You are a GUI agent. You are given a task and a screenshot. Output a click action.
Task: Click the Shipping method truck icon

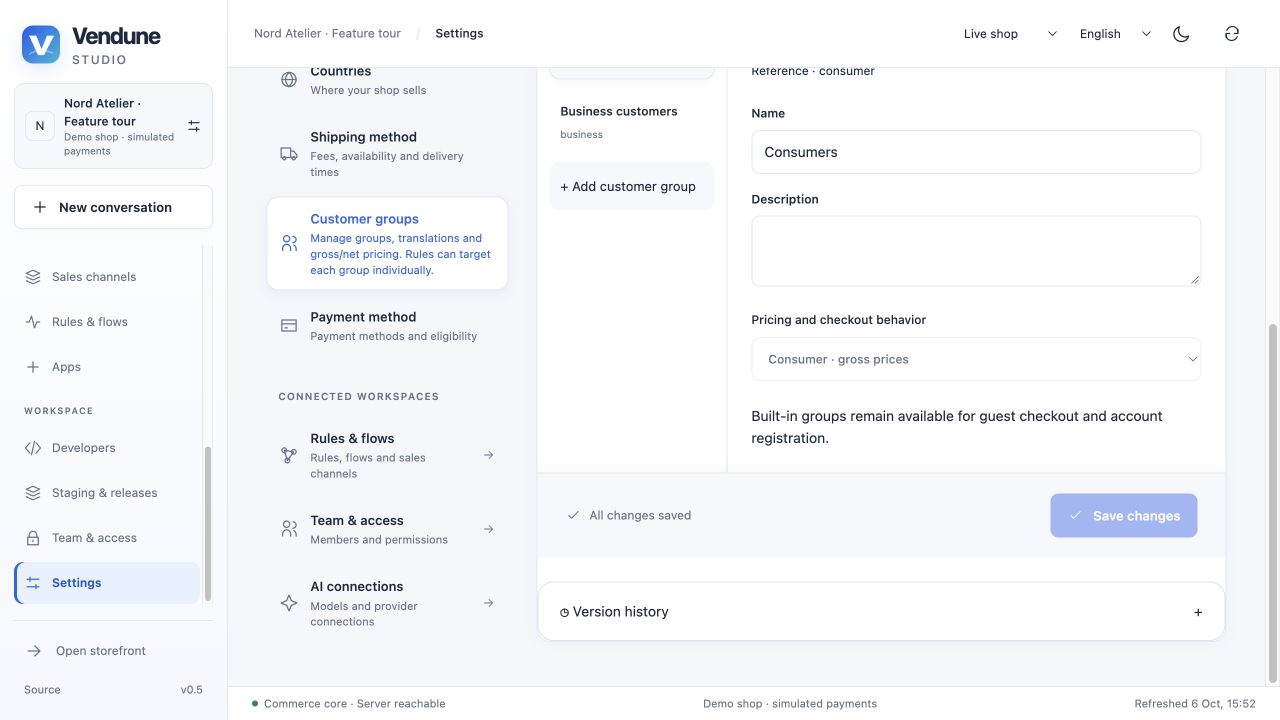[x=289, y=154]
